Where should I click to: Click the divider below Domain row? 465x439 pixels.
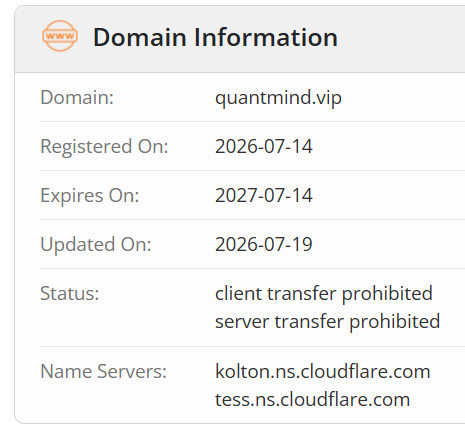click(x=252, y=122)
